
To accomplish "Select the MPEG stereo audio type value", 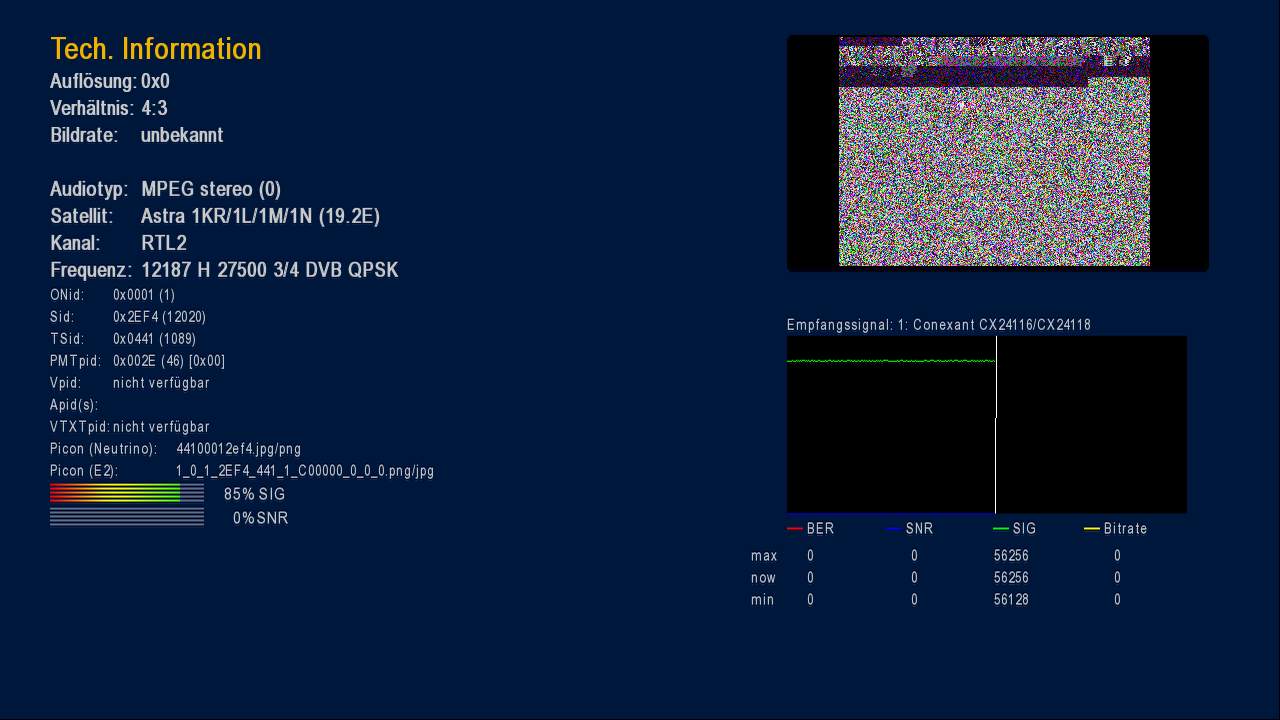I will point(211,189).
